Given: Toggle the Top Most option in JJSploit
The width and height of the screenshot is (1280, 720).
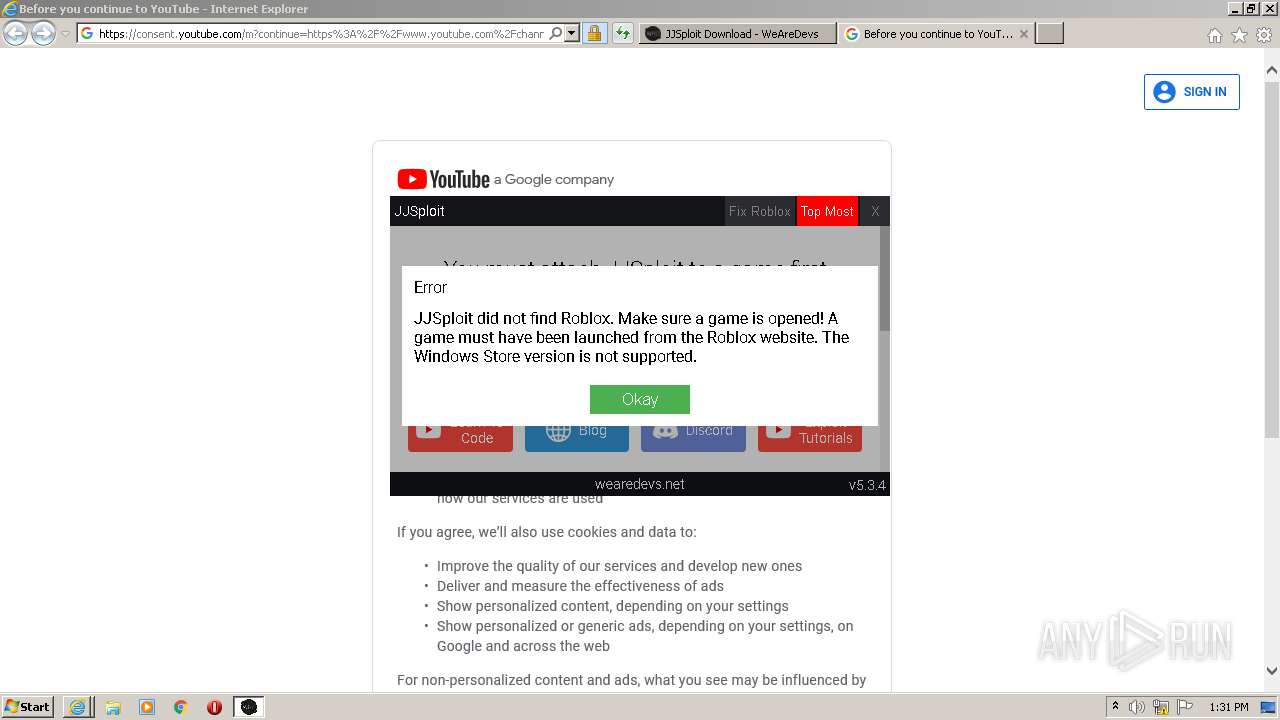Looking at the screenshot, I should (x=827, y=211).
